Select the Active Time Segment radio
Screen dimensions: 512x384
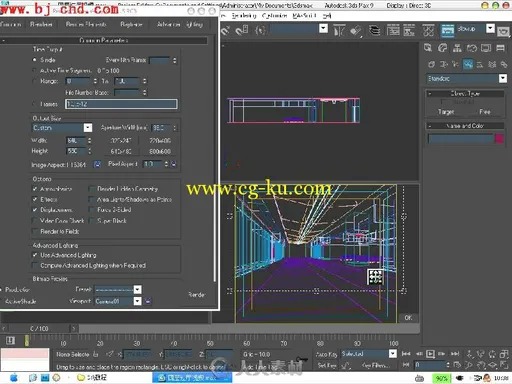coord(34,70)
